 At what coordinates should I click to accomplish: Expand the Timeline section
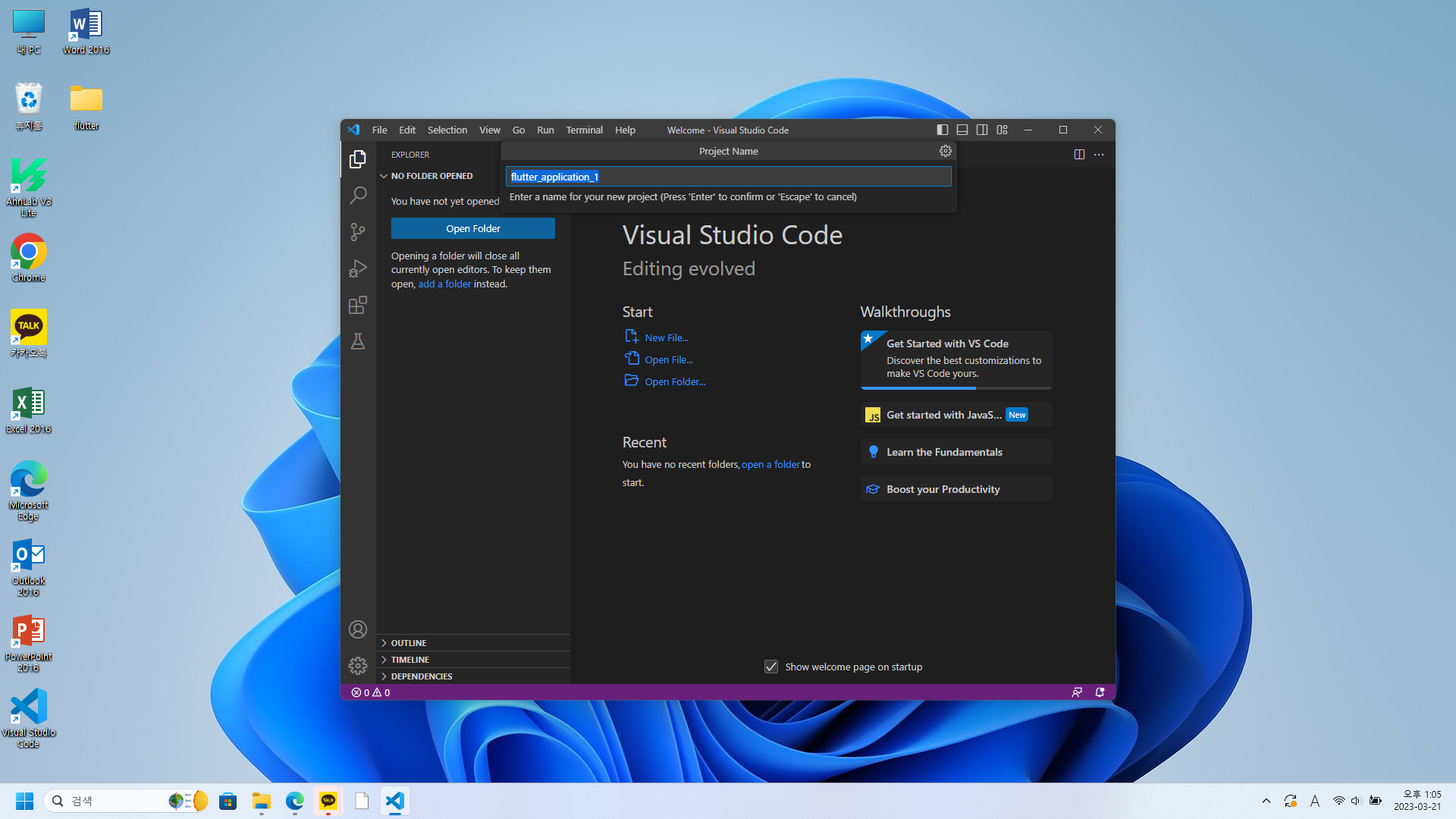473,660
